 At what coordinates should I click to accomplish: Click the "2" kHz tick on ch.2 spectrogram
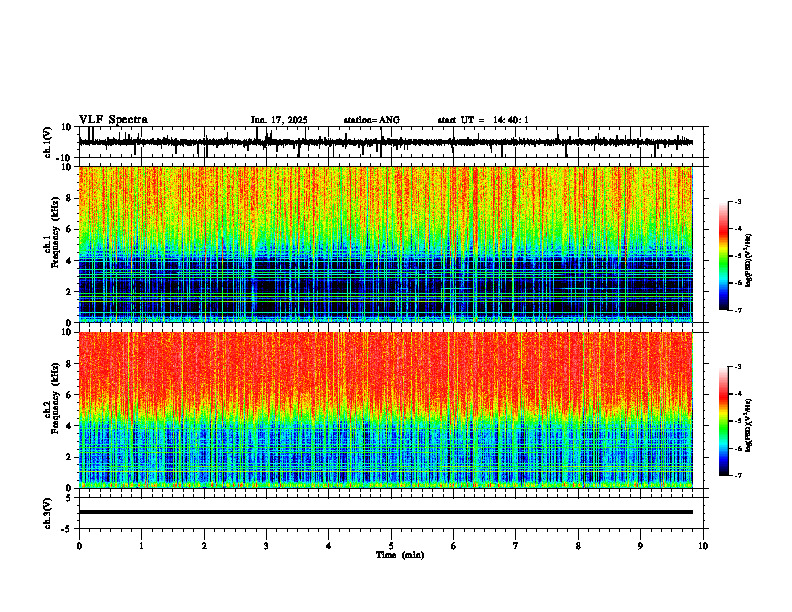[69, 457]
